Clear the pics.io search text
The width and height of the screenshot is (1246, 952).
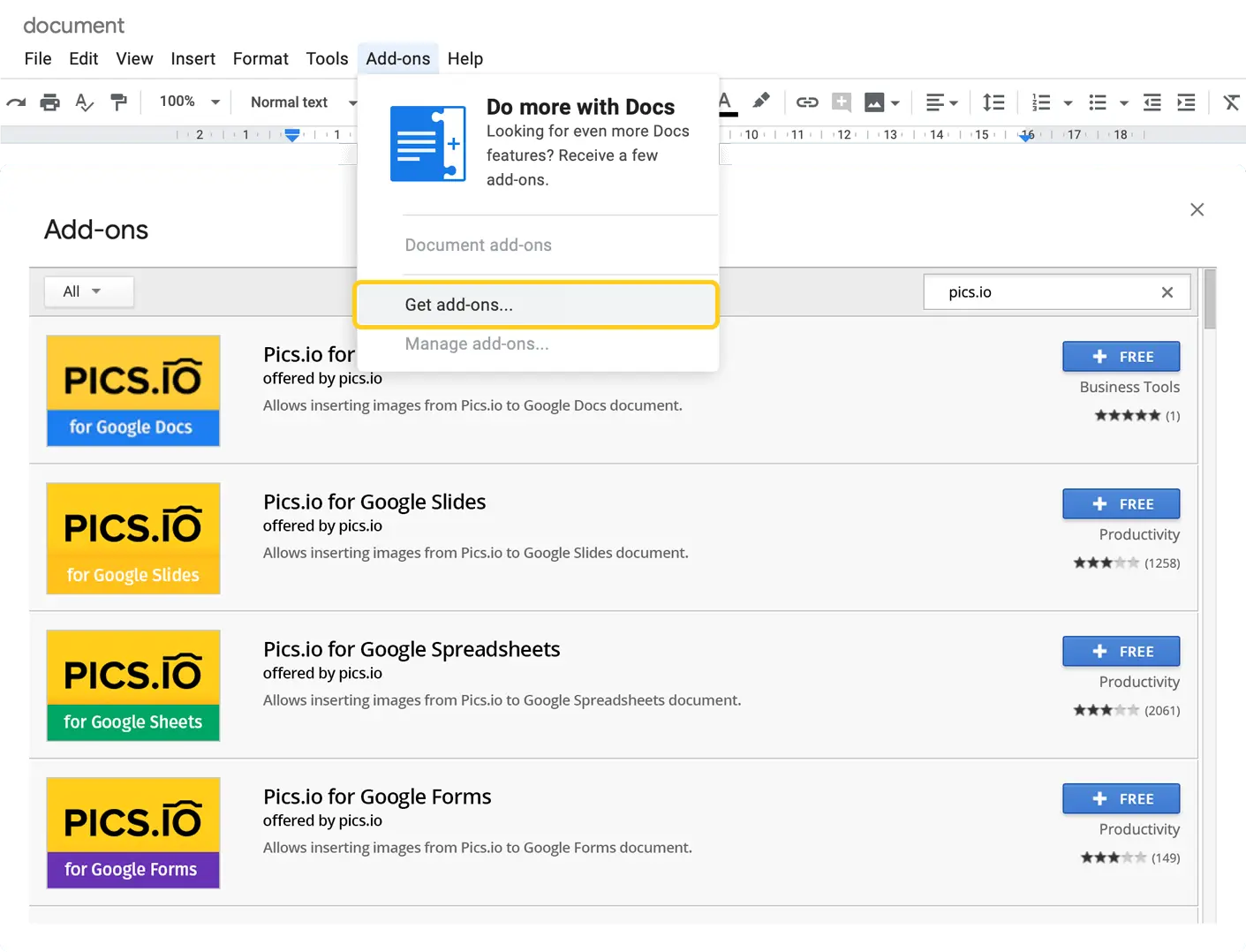[x=1167, y=292]
